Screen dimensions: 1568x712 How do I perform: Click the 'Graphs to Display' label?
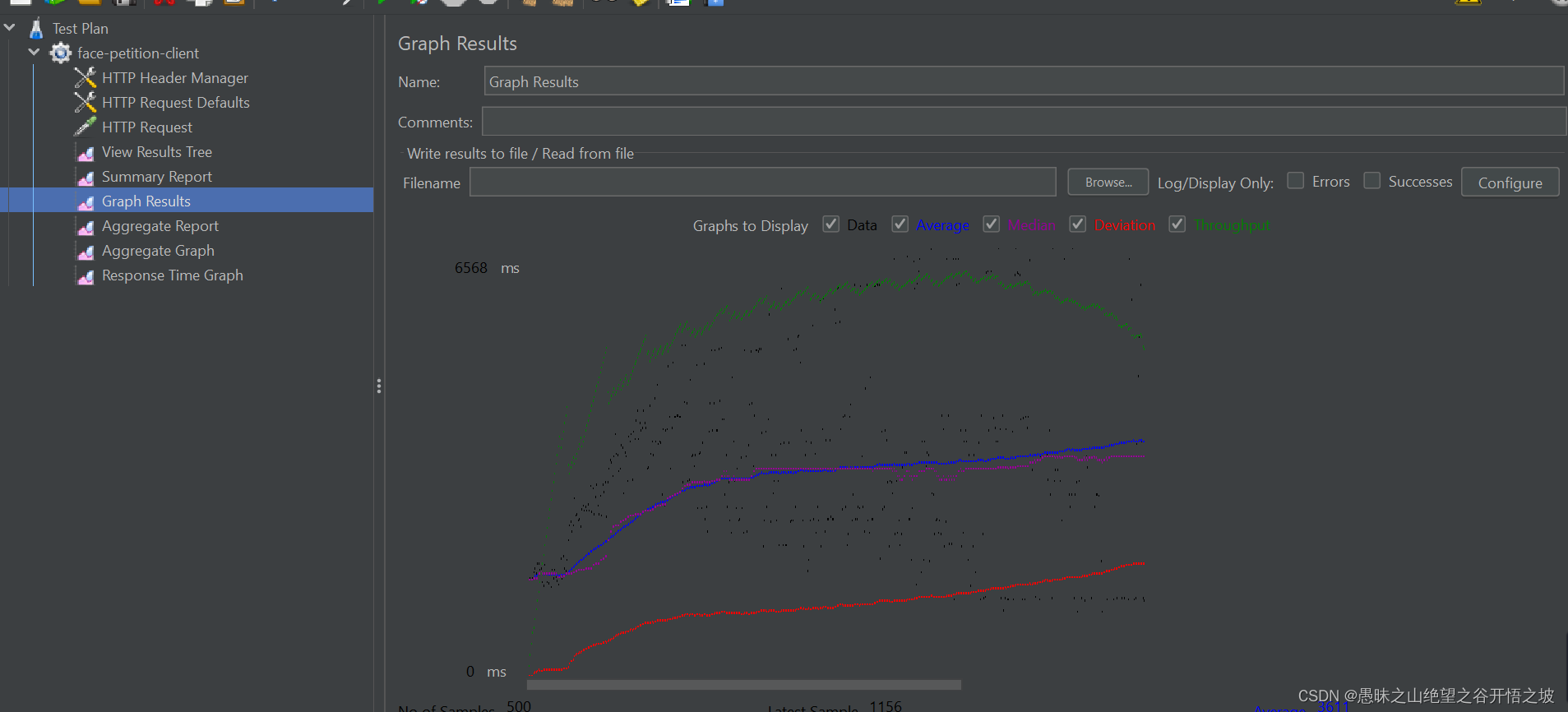click(x=750, y=225)
